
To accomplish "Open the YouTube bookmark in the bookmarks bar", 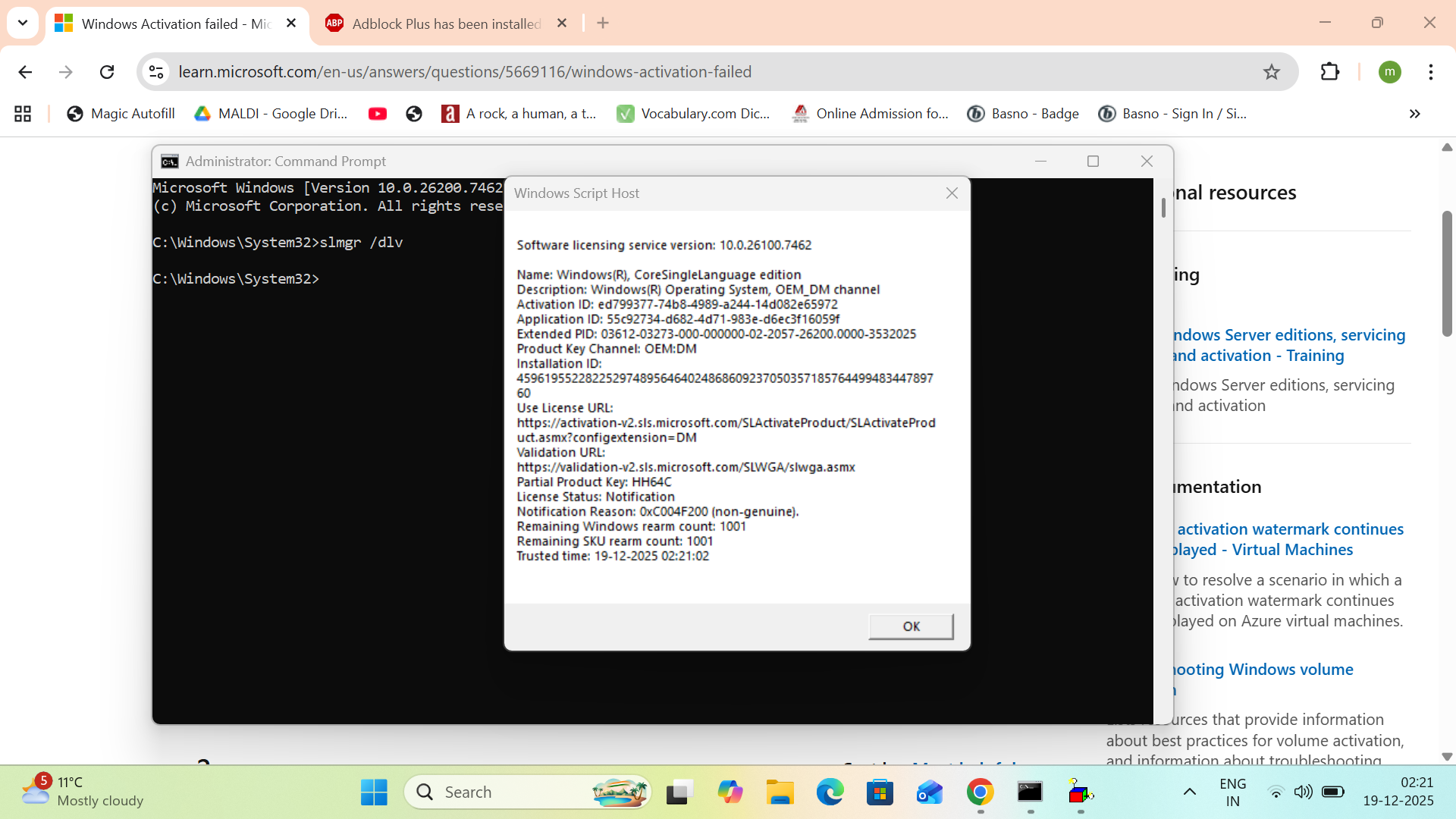I will [377, 114].
